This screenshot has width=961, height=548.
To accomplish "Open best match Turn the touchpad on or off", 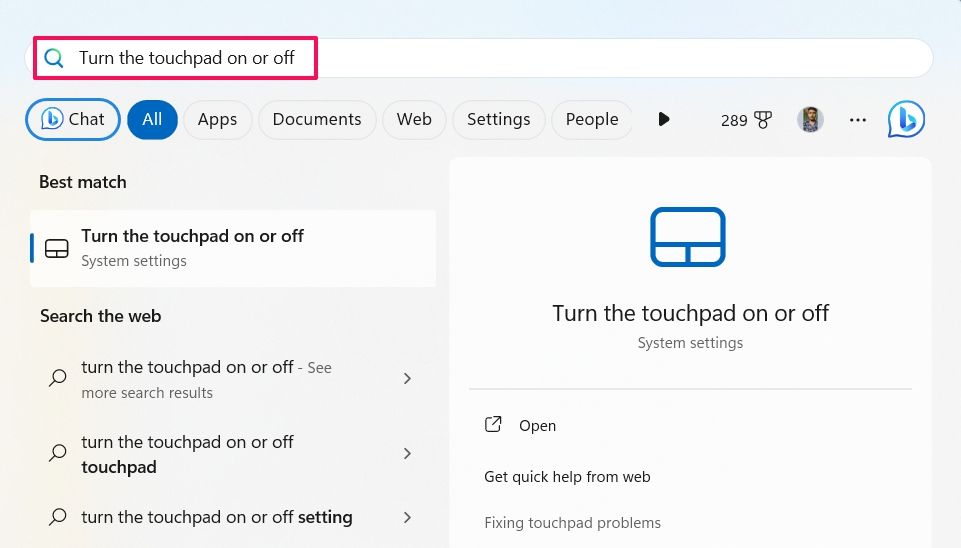I will pos(233,248).
